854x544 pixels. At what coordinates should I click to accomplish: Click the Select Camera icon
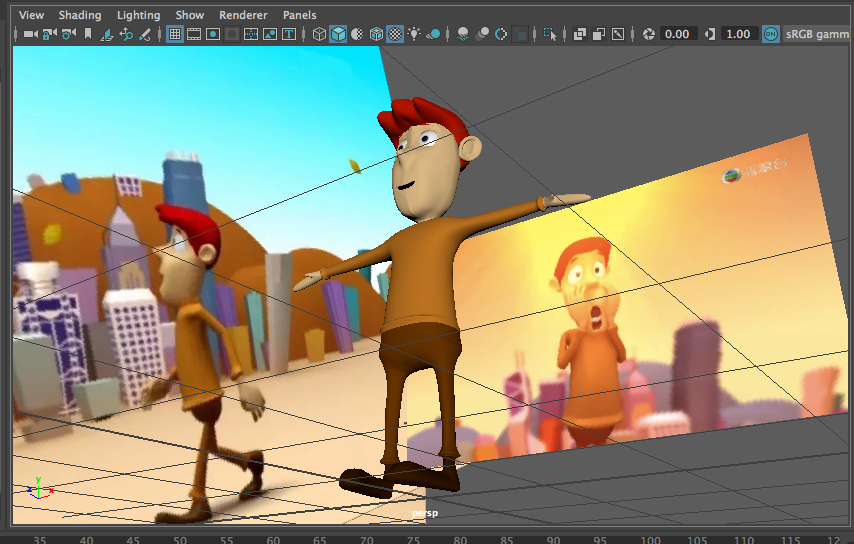(30, 34)
